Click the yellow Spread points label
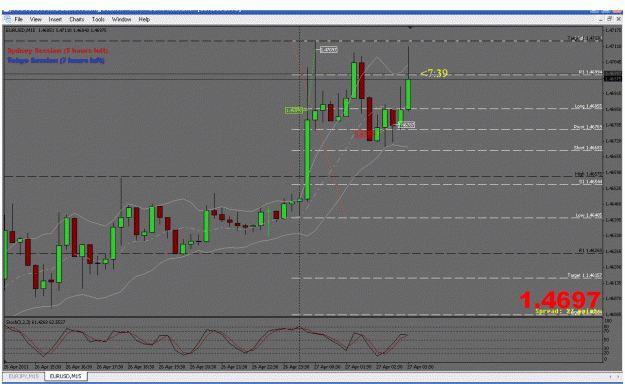Screen dimensions: 625x384 [568, 311]
